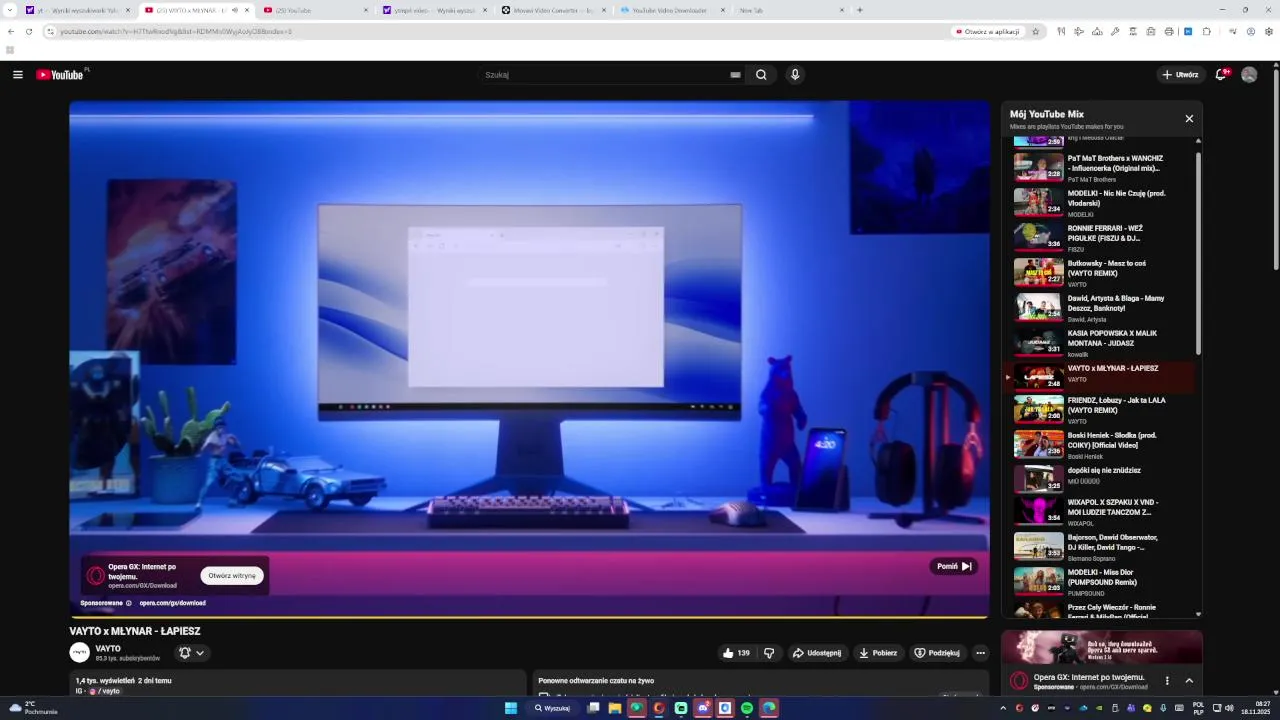Viewport: 1280px width, 720px height.
Task: Close the Mój YouTube Mix playlist panel
Action: [x=1189, y=119]
